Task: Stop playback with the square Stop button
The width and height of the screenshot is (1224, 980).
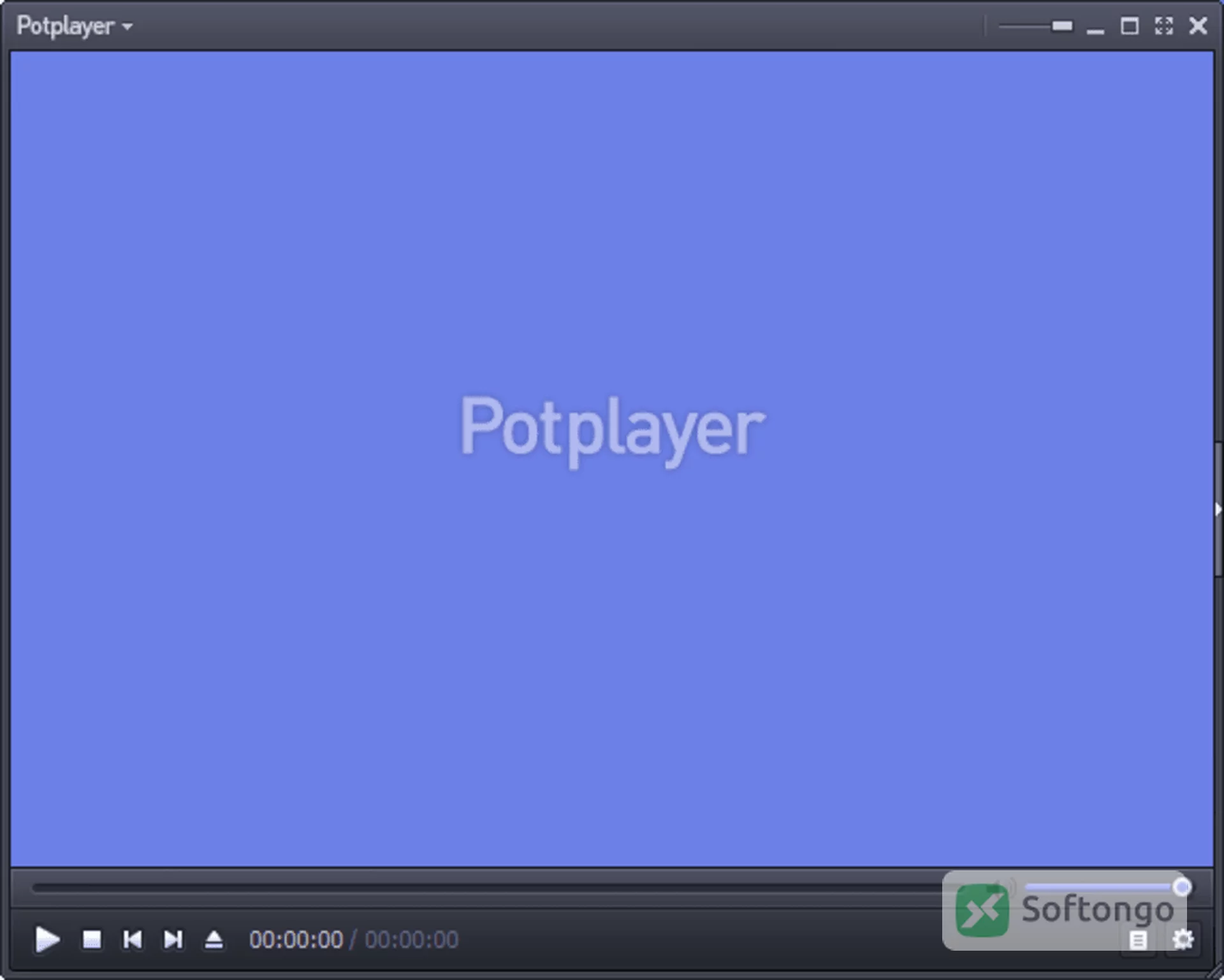Action: (x=92, y=939)
